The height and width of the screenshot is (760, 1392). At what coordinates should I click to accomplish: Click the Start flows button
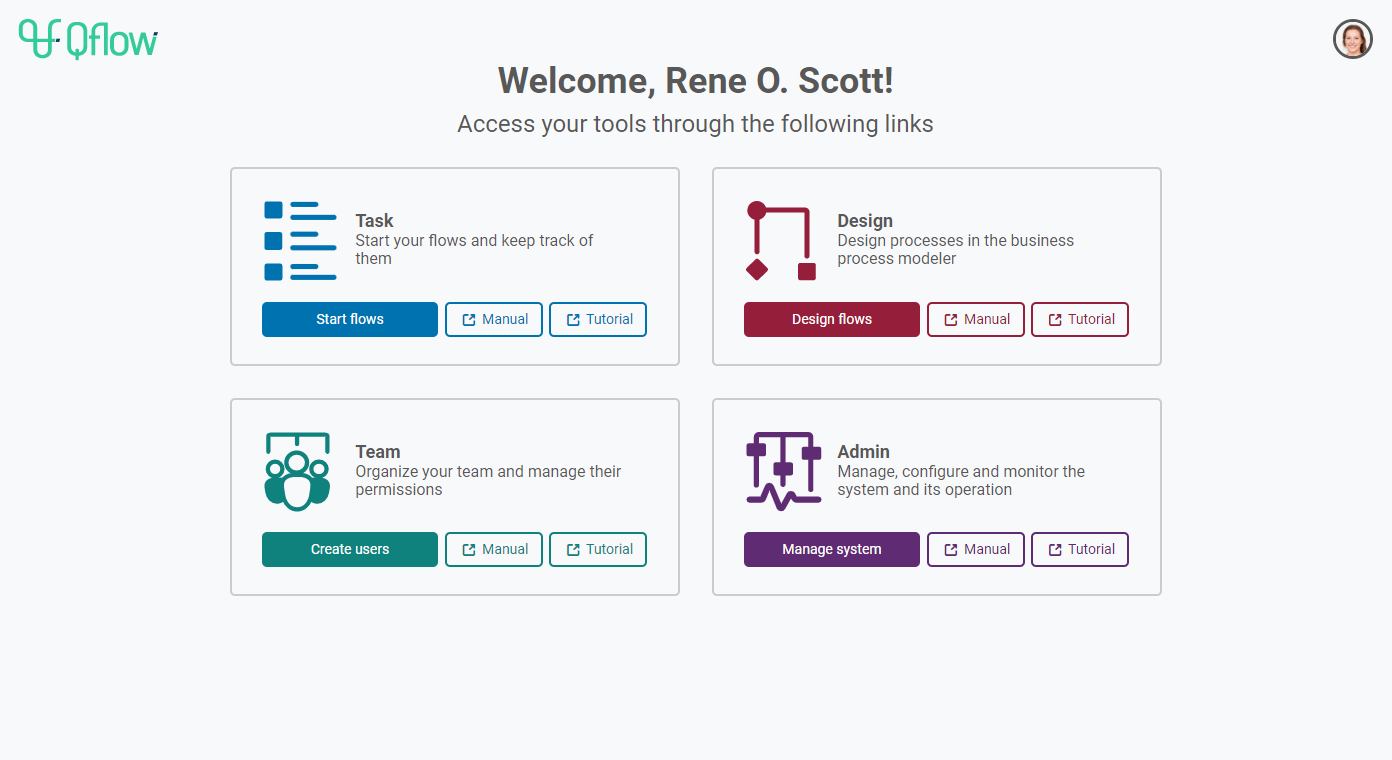[350, 319]
